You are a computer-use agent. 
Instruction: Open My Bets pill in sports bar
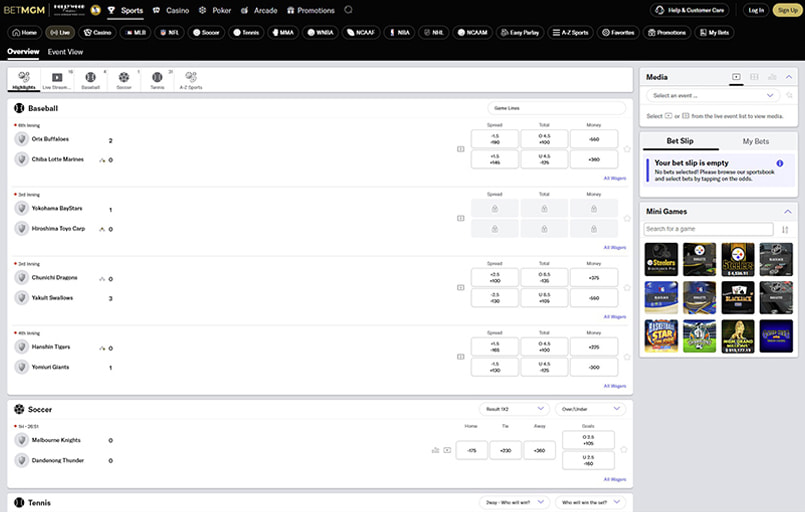(x=714, y=32)
